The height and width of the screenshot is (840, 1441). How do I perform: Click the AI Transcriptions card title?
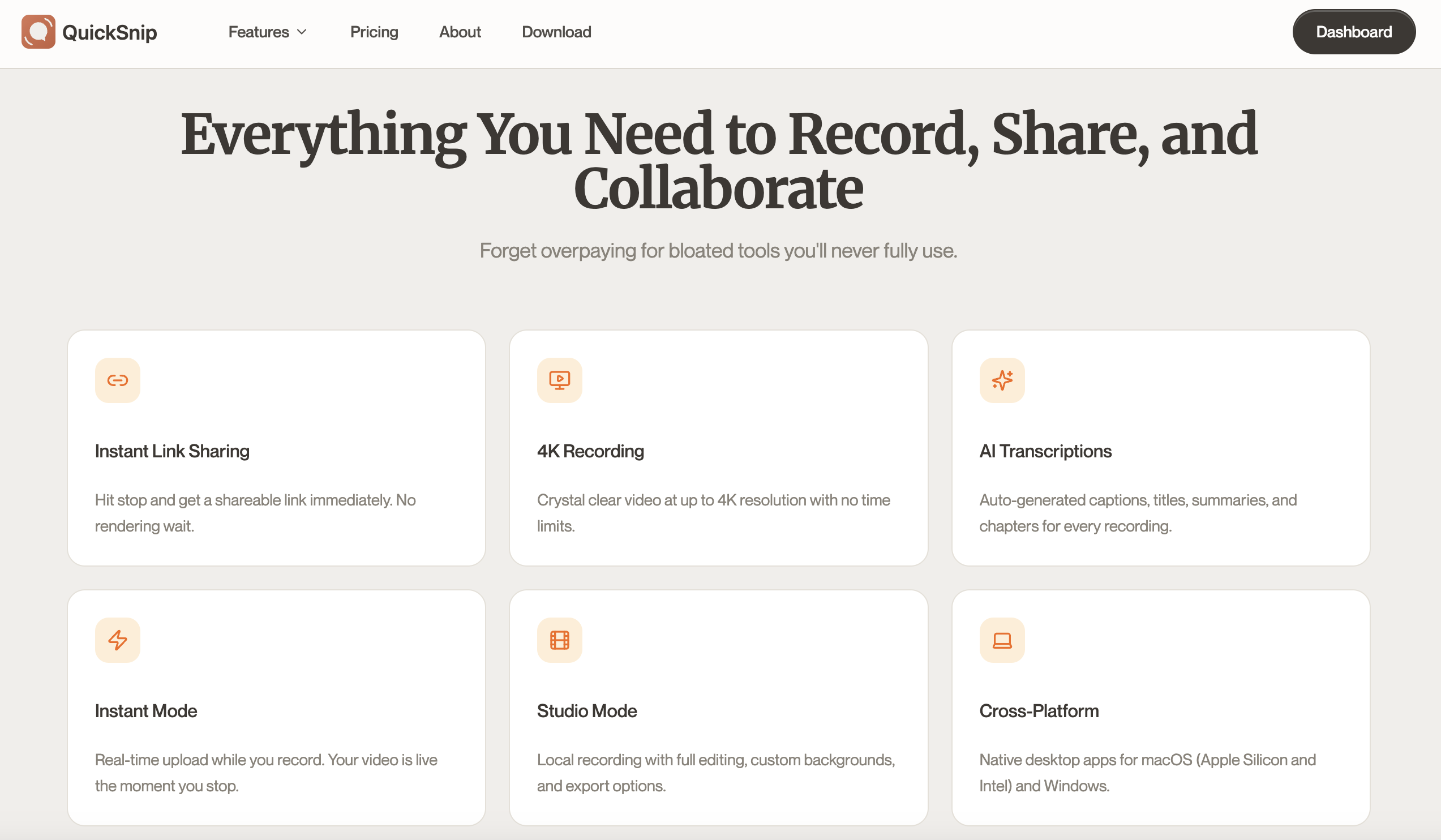pyautogui.click(x=1045, y=451)
